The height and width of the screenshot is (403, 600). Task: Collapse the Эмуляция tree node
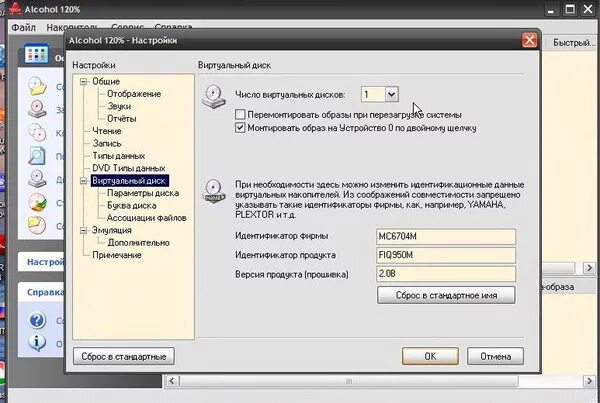point(83,230)
